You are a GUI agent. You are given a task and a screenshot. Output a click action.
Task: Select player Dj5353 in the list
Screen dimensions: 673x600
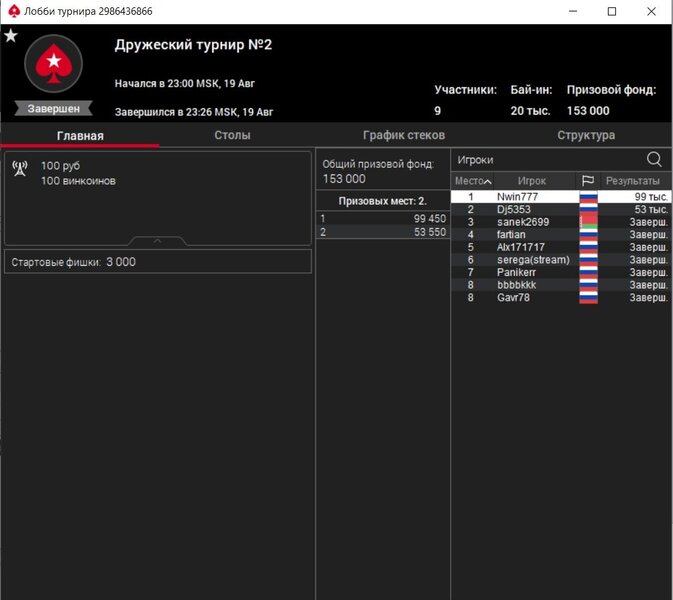(x=514, y=210)
